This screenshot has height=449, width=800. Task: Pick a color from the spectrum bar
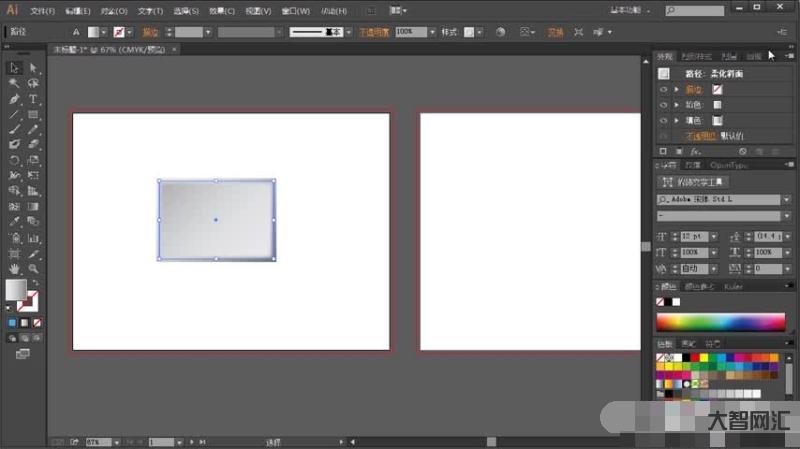coord(720,322)
